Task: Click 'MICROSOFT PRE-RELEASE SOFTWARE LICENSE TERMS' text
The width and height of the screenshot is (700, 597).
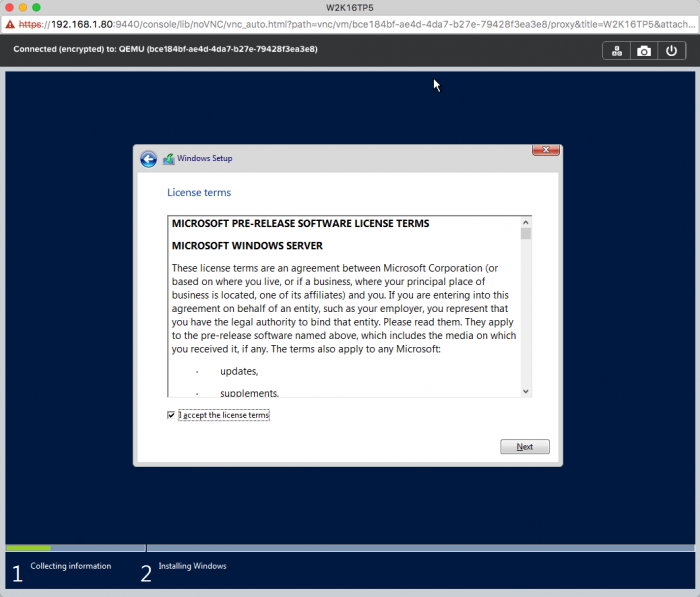Action: click(x=300, y=224)
